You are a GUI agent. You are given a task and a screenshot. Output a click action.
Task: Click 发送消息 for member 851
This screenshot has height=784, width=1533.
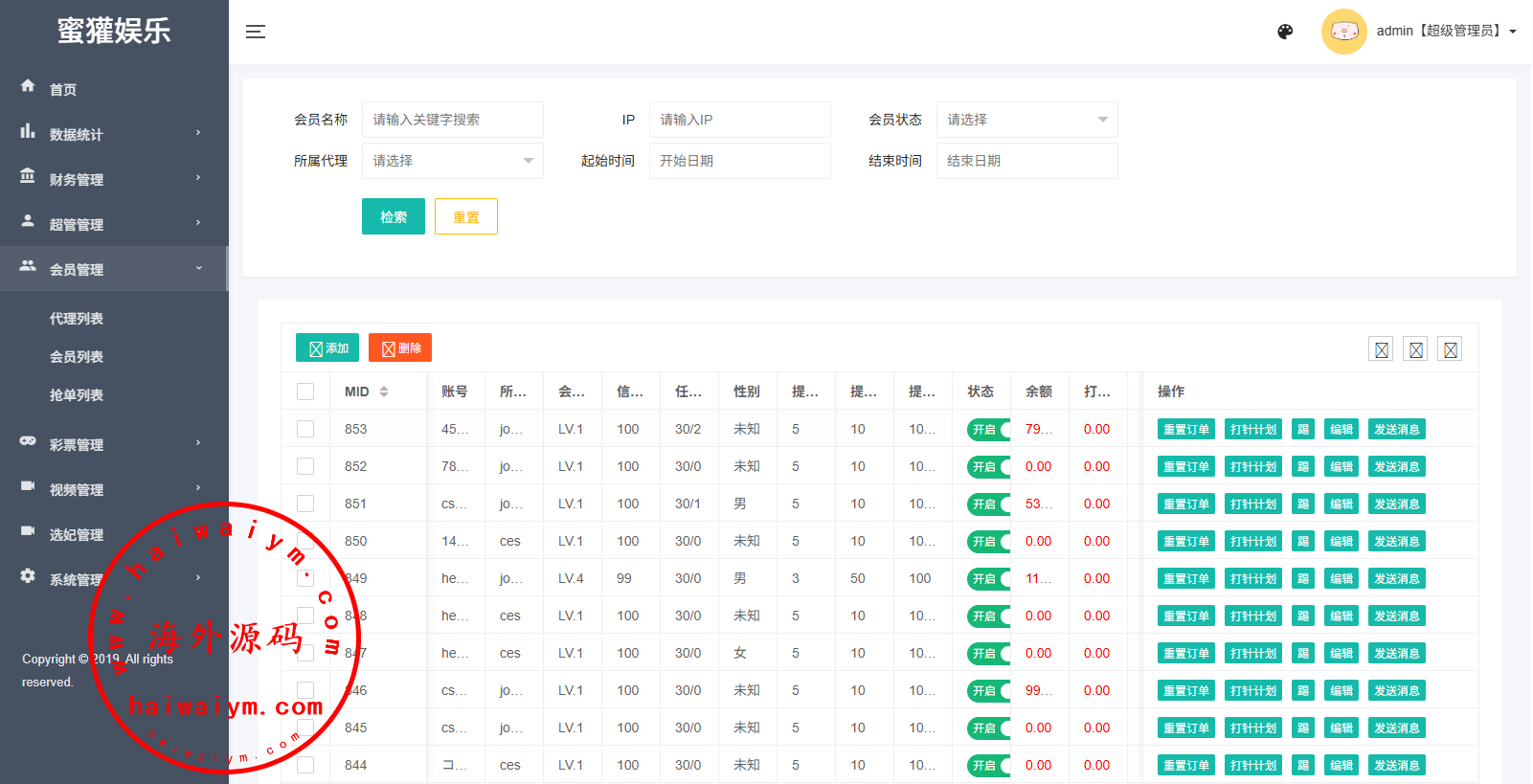(1396, 504)
